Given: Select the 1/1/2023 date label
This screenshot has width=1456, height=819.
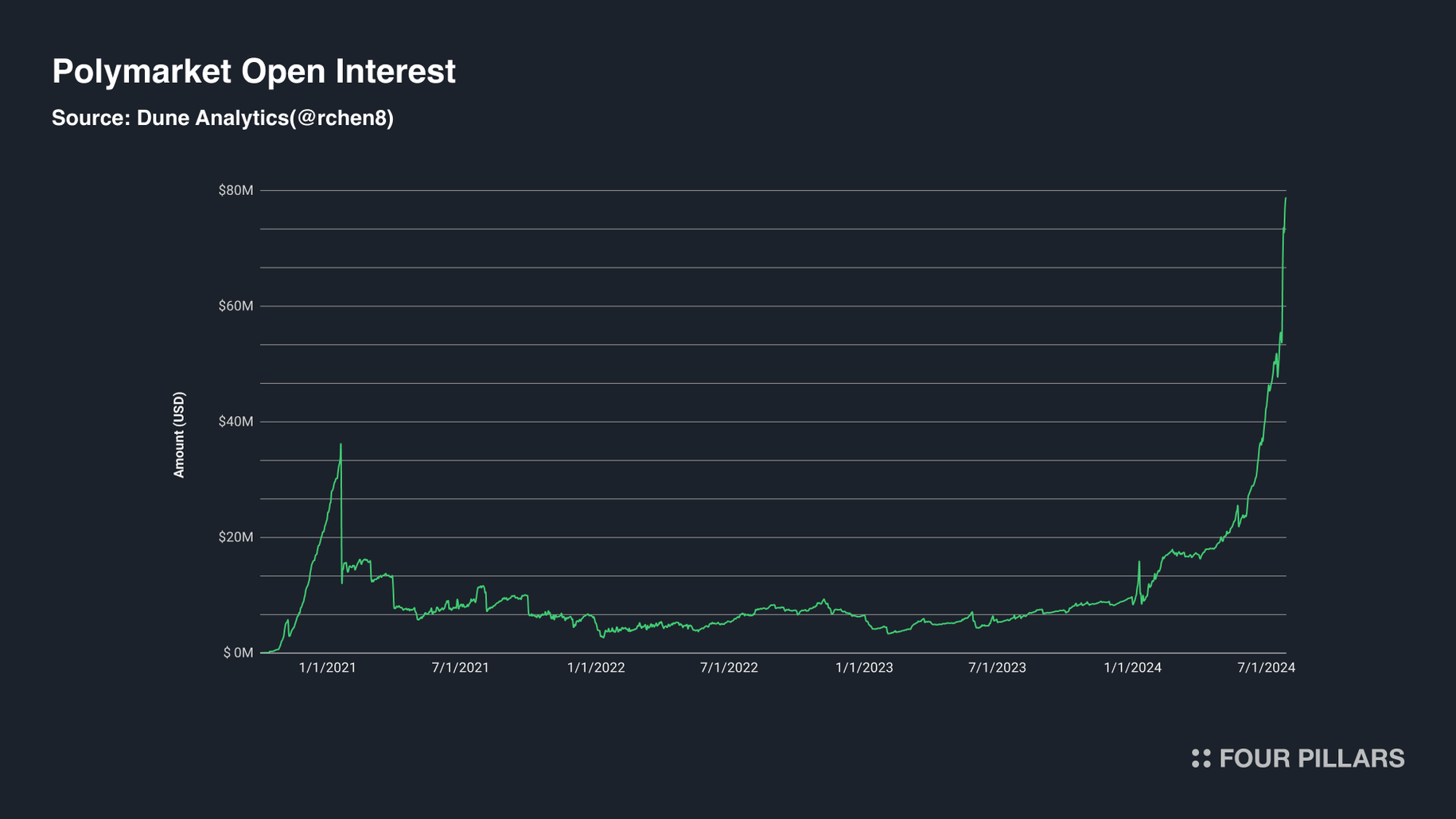Looking at the screenshot, I should [x=863, y=668].
